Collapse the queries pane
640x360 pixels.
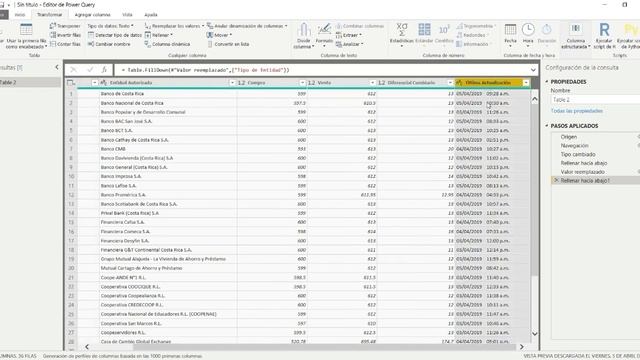click(x=57, y=67)
